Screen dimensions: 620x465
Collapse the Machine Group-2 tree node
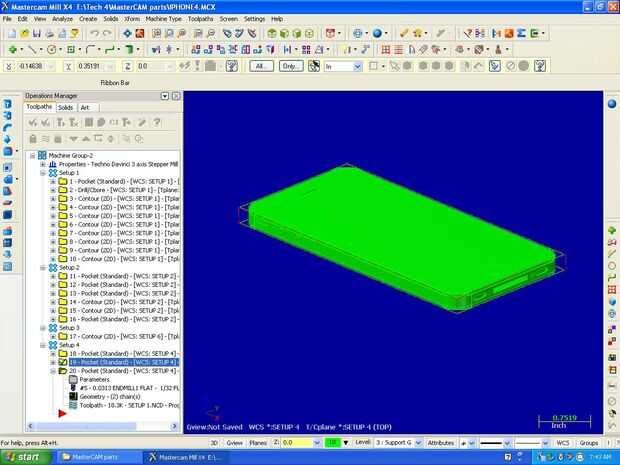pyautogui.click(x=33, y=156)
